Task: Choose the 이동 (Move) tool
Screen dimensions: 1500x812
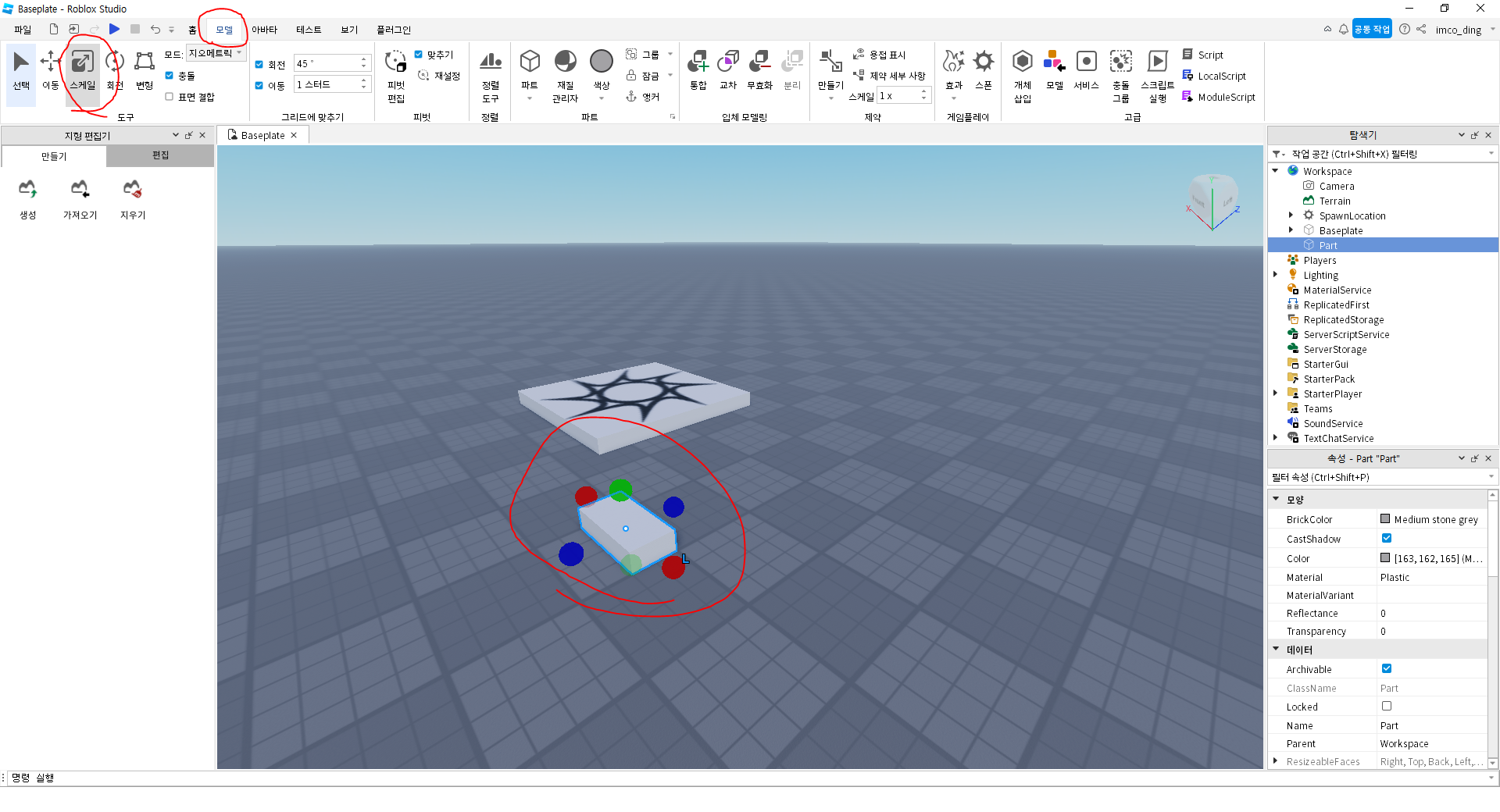Action: pyautogui.click(x=51, y=70)
